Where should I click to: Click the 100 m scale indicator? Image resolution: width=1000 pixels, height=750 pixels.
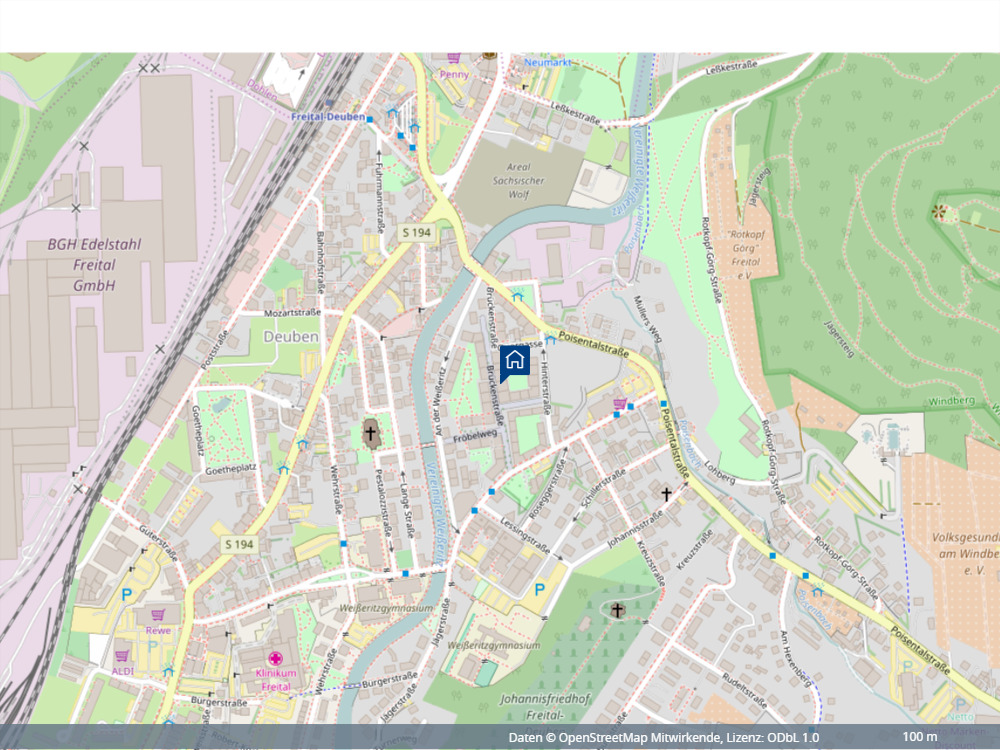click(x=919, y=737)
